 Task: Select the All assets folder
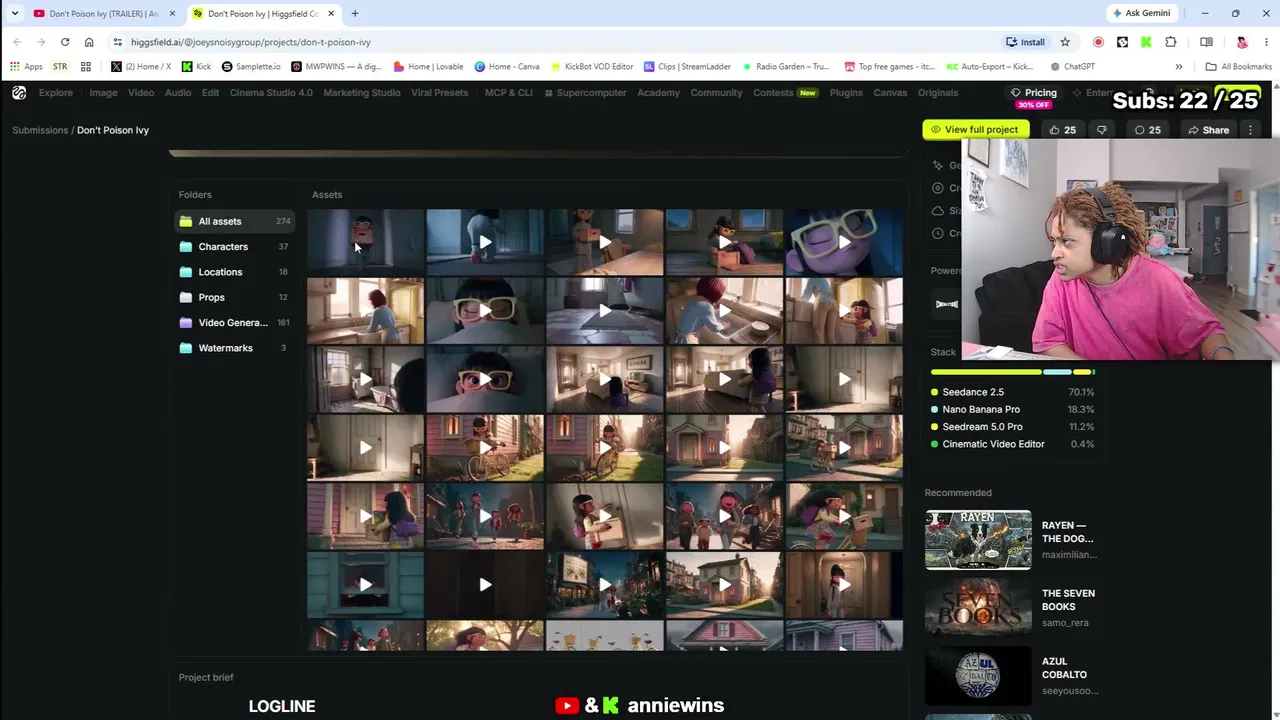click(235, 221)
